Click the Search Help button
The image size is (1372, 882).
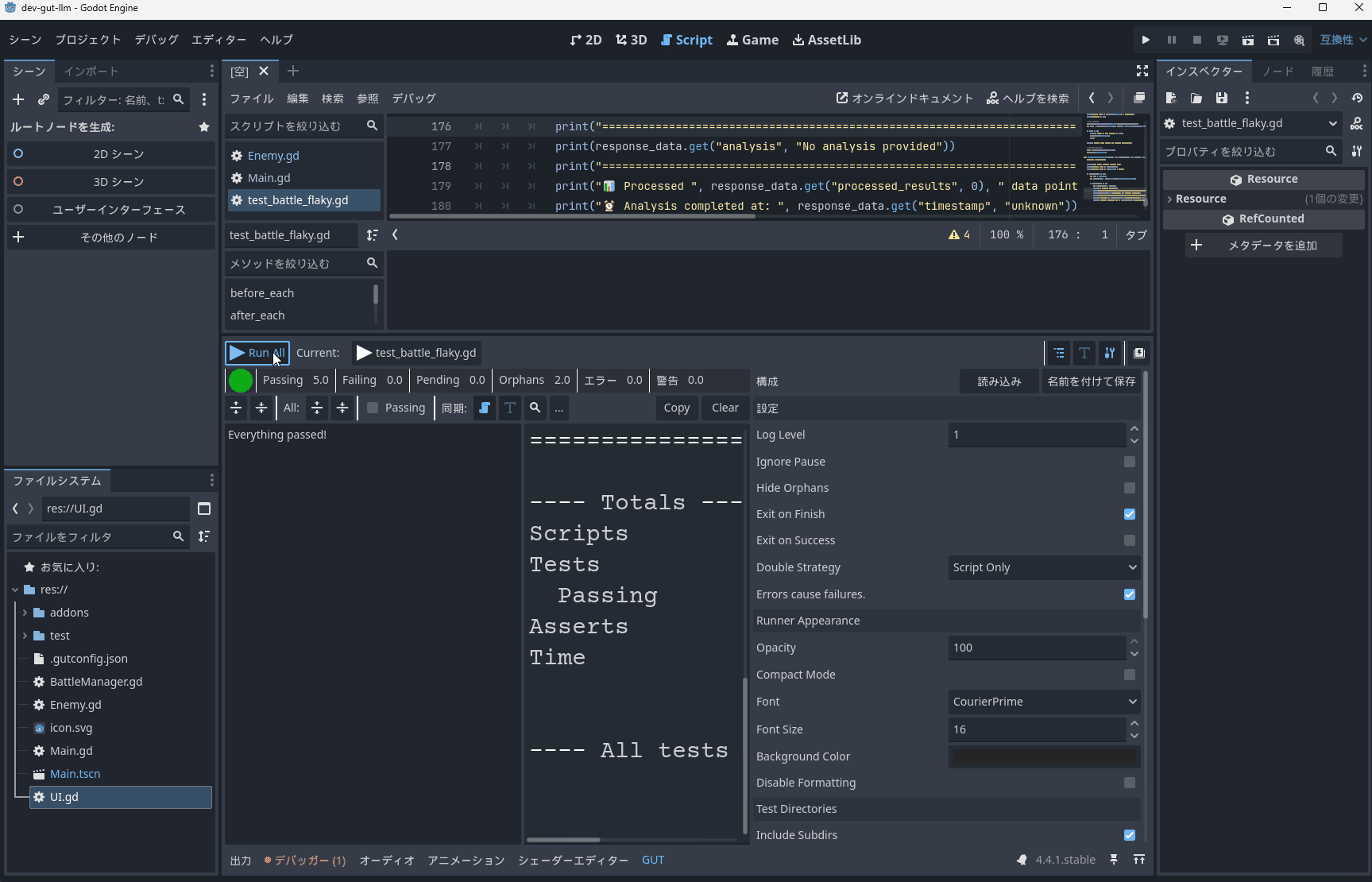coord(1028,99)
